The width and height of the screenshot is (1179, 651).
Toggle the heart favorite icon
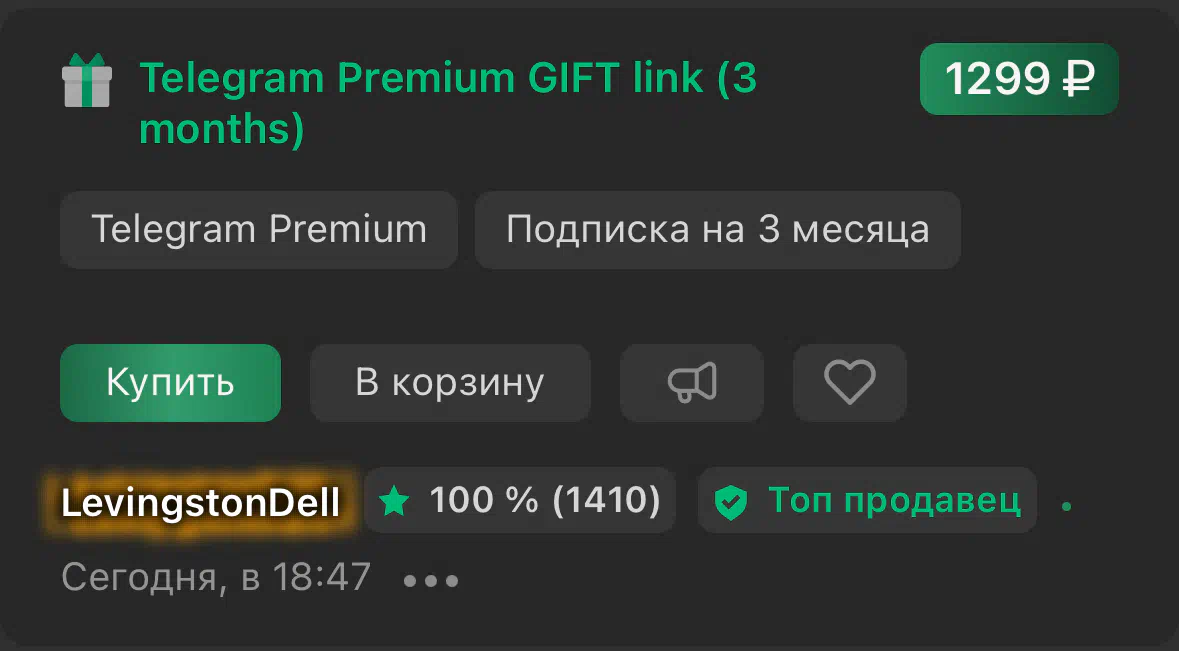point(850,383)
